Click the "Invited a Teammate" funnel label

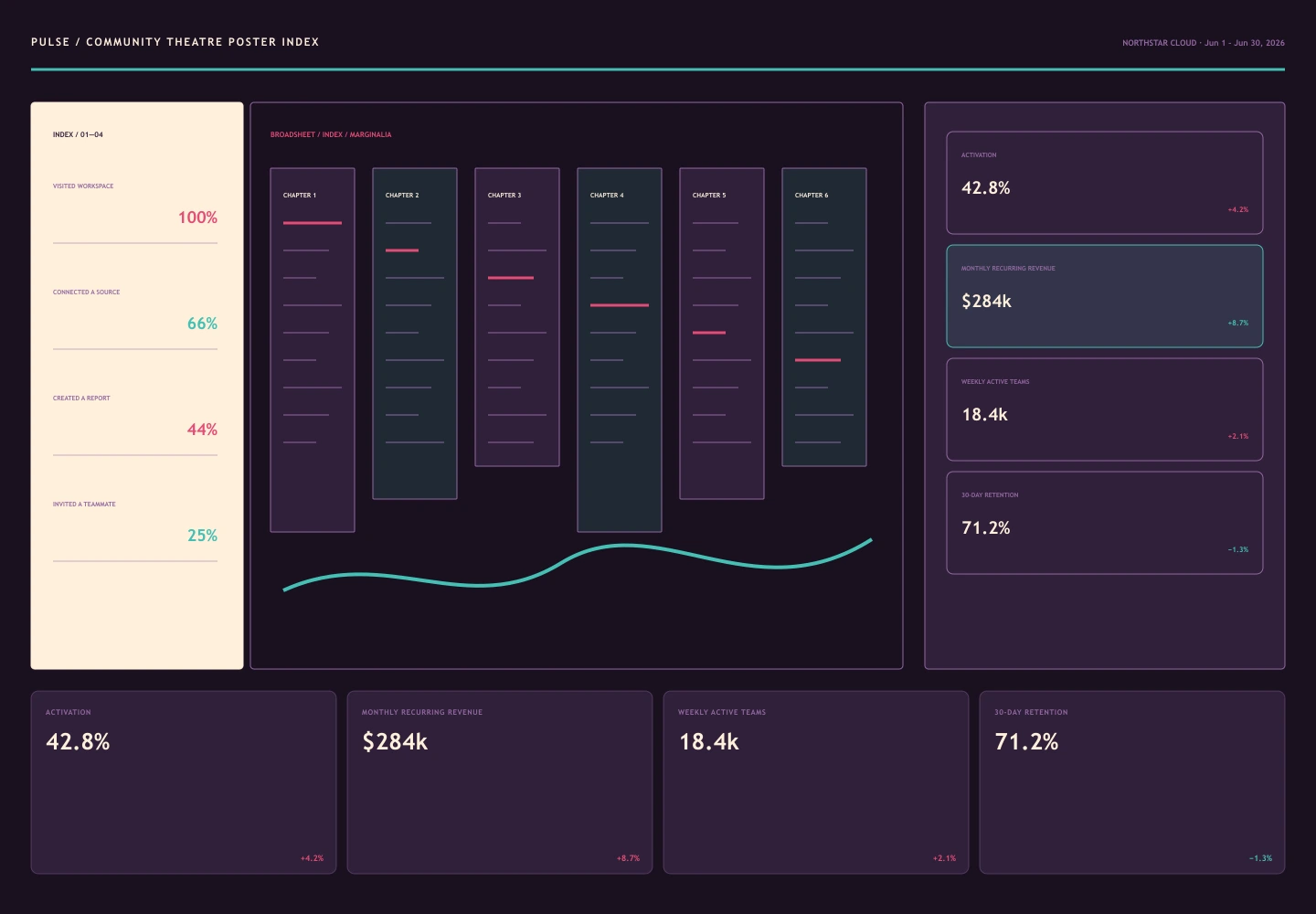point(84,505)
